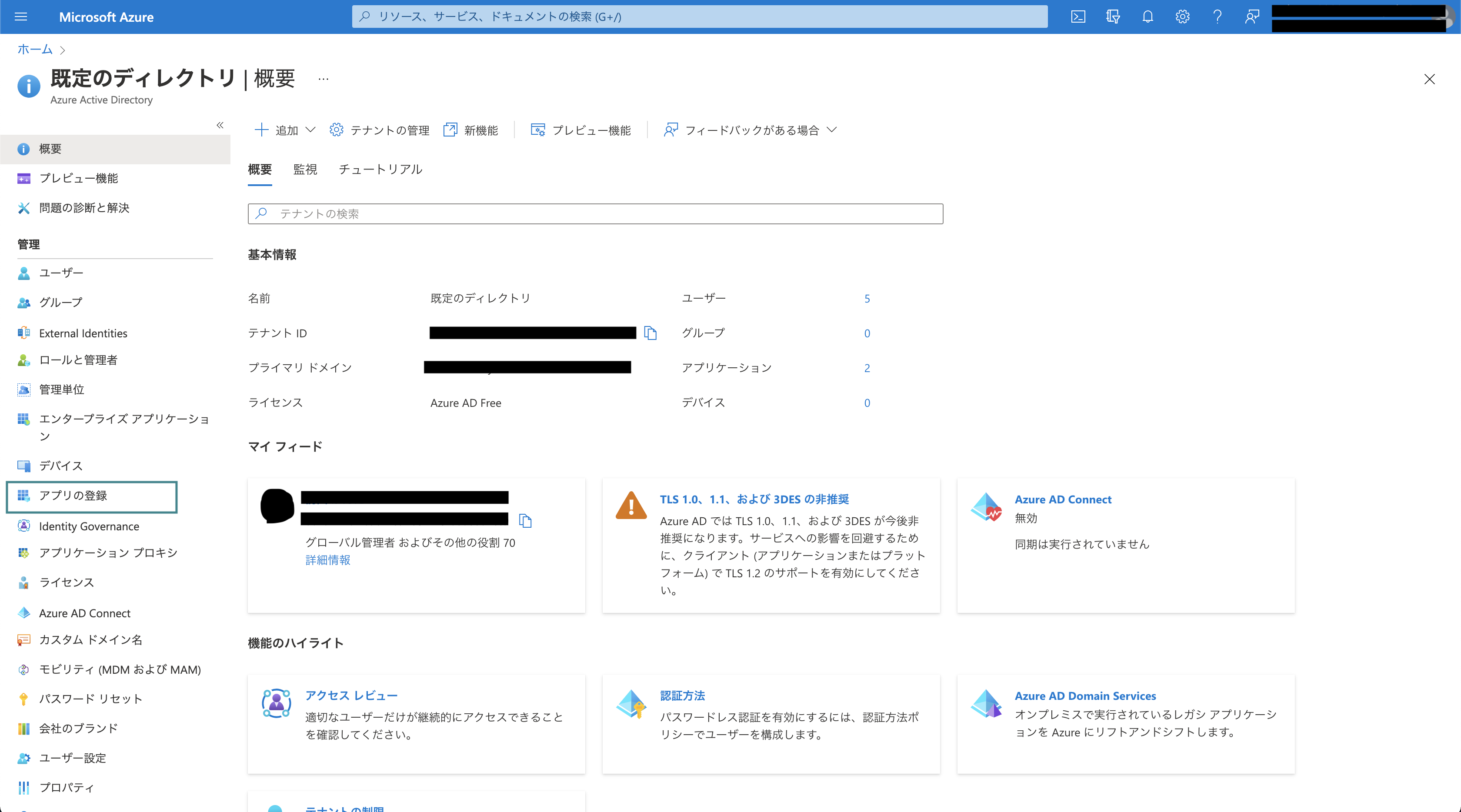Click the デバイス sidebar icon
The image size is (1461, 812).
(23, 466)
